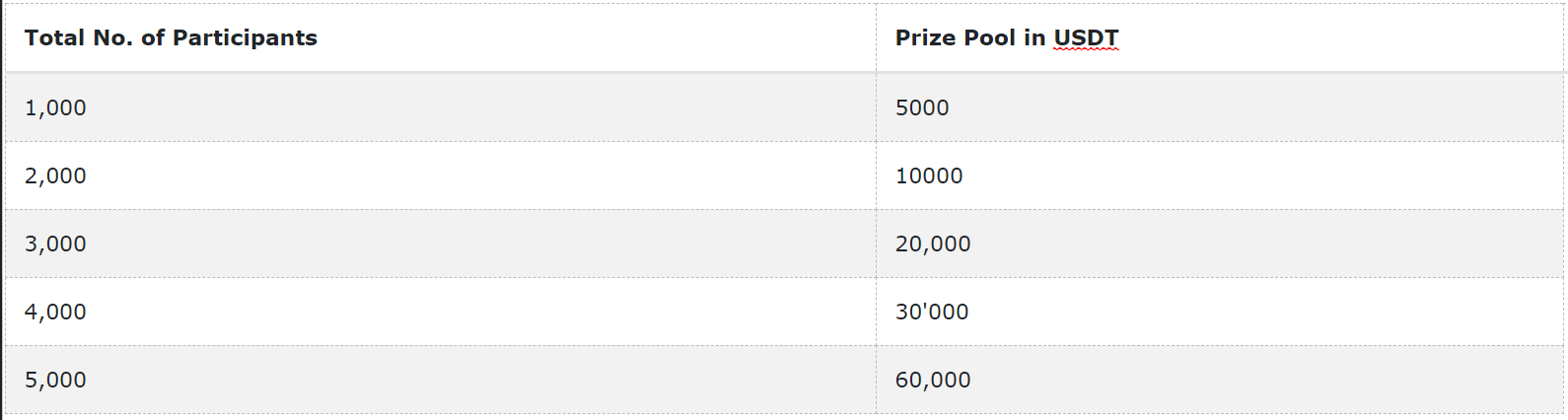Image resolution: width=1568 pixels, height=420 pixels.
Task: Click the word "Pool" in table header
Action: point(984,37)
